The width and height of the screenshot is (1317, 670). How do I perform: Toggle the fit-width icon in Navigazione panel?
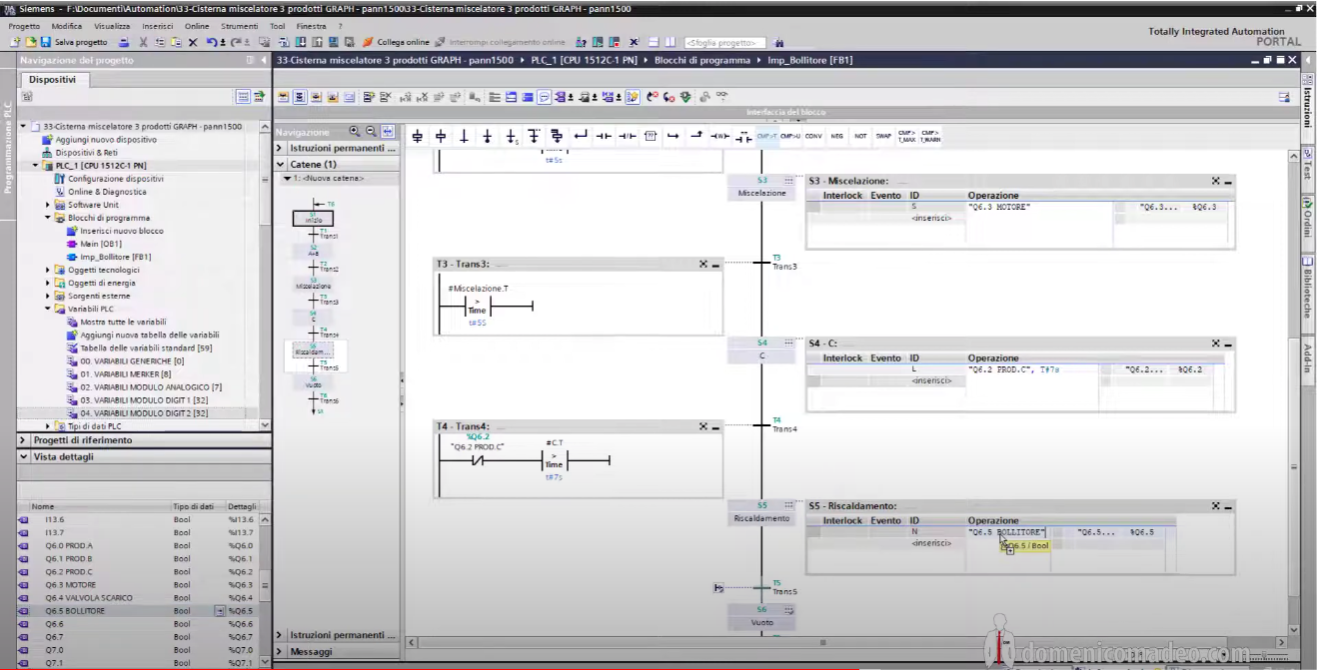(x=388, y=131)
